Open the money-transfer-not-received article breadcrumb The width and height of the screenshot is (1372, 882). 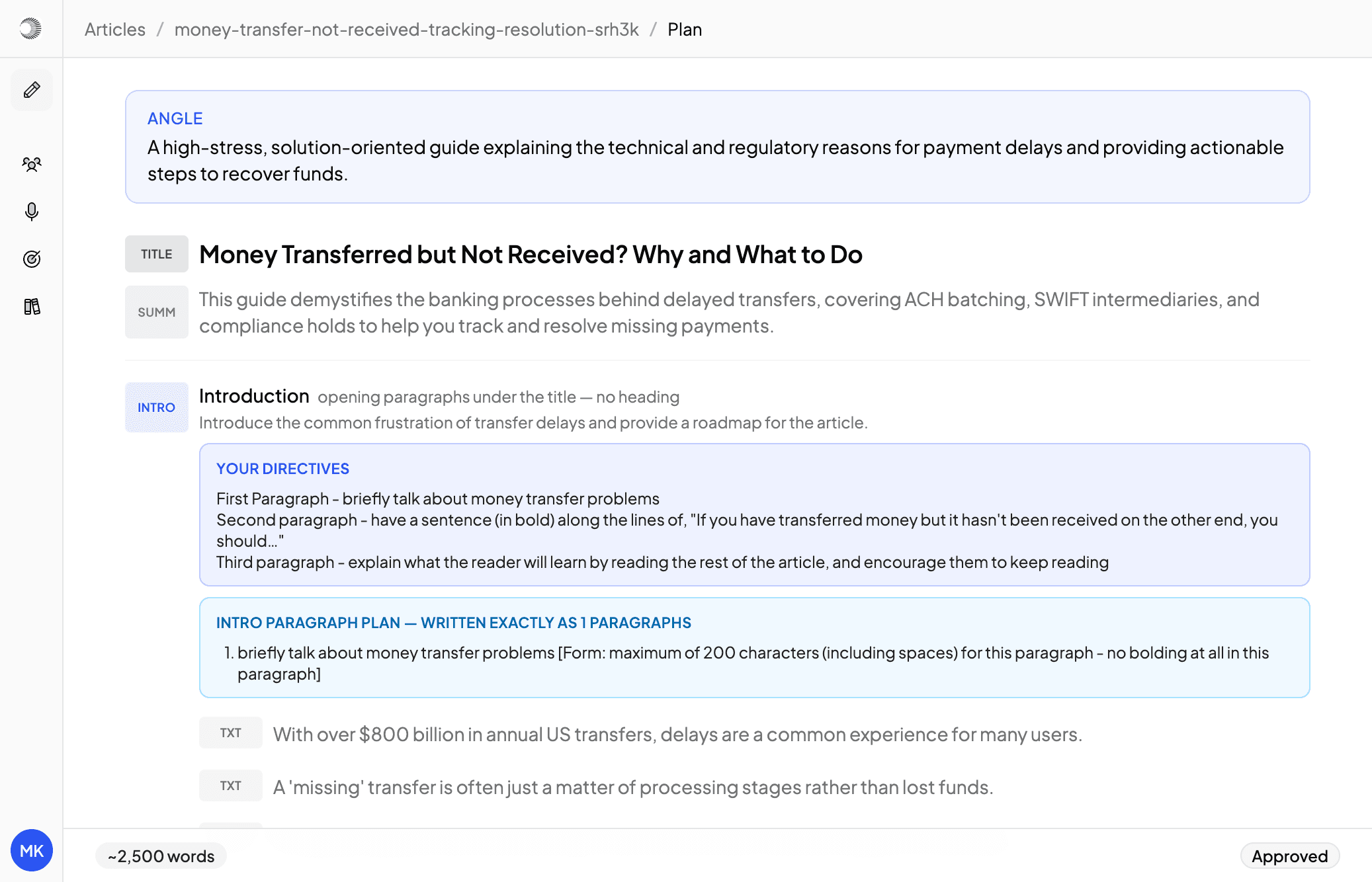[406, 29]
